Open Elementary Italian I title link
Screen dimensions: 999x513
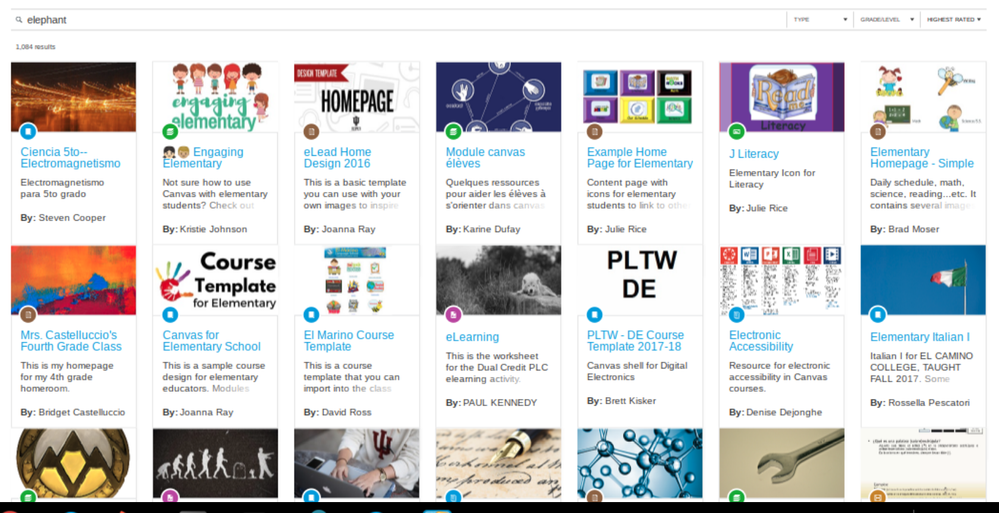point(920,337)
